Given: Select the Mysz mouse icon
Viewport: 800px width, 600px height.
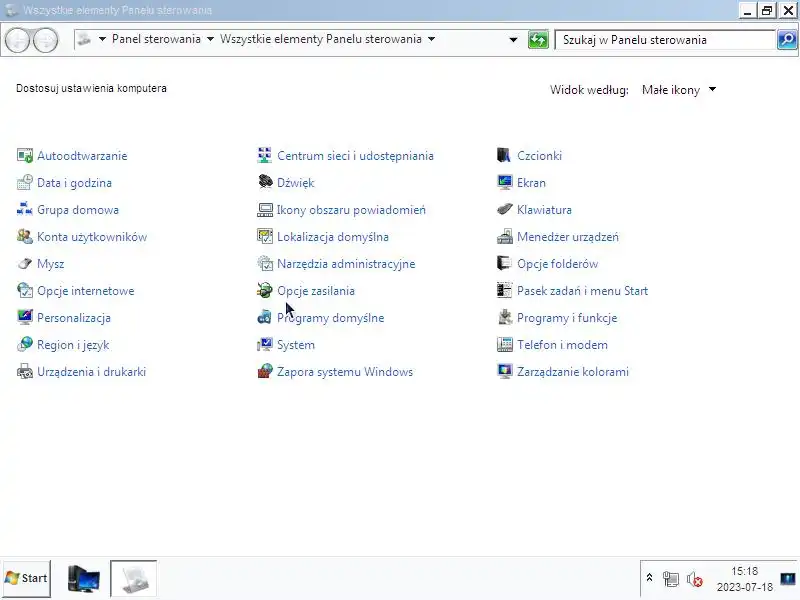Looking at the screenshot, I should [24, 264].
